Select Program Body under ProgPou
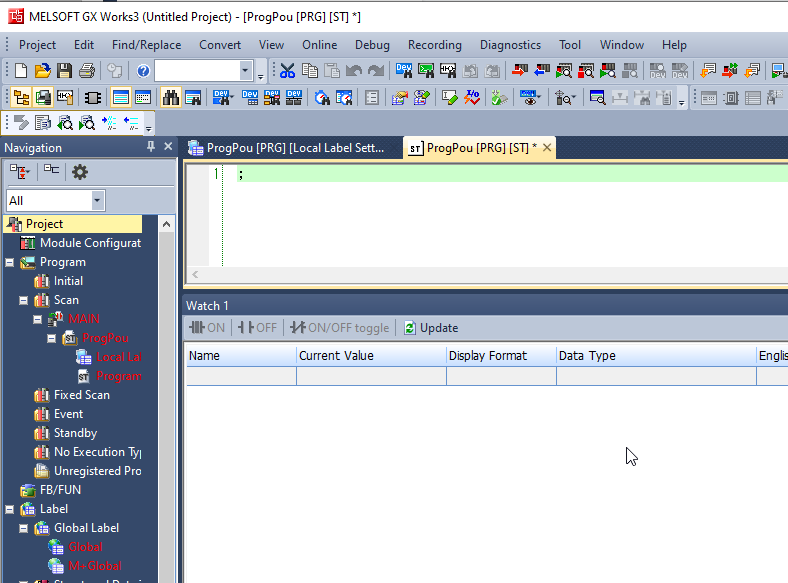The image size is (788, 583). tap(109, 376)
